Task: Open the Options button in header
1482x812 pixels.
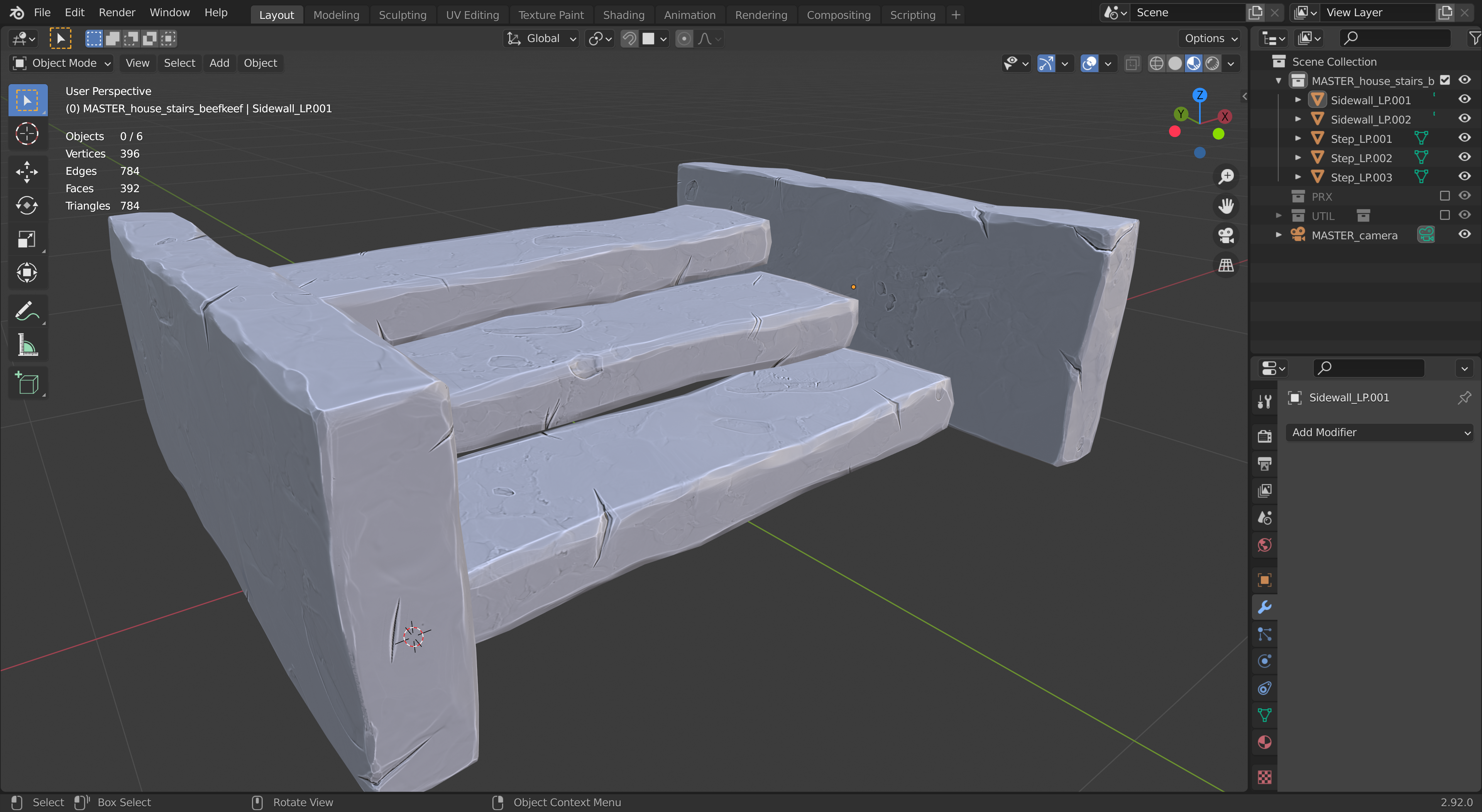Action: [1210, 39]
